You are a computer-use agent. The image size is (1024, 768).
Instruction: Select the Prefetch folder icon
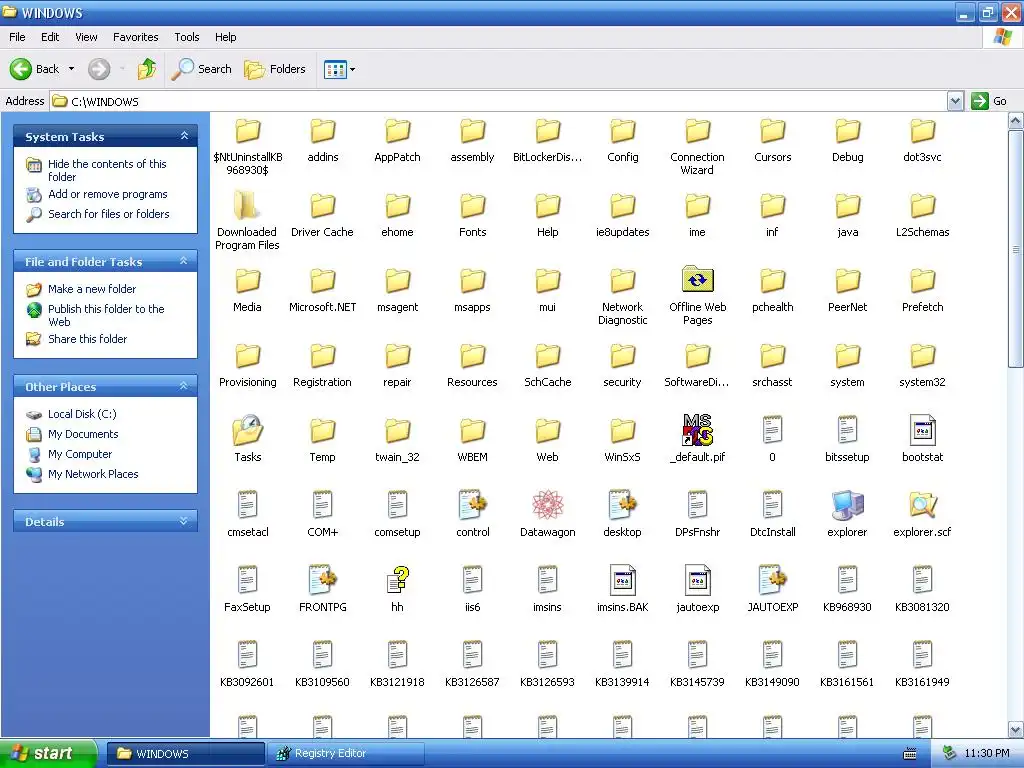coord(922,280)
